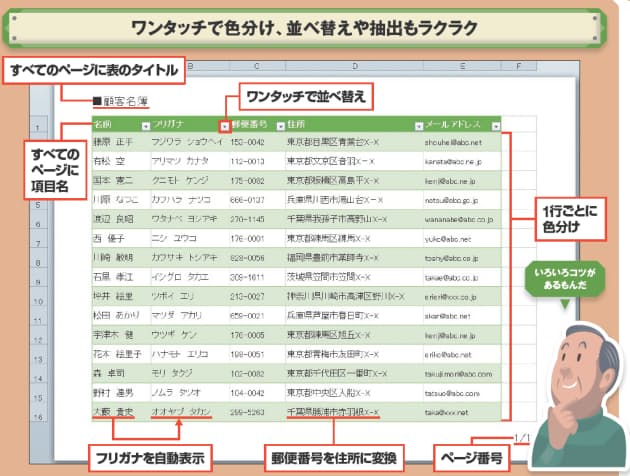Select the カワサキ トシアキ cell
The height and width of the screenshot is (476, 630).
190,257
